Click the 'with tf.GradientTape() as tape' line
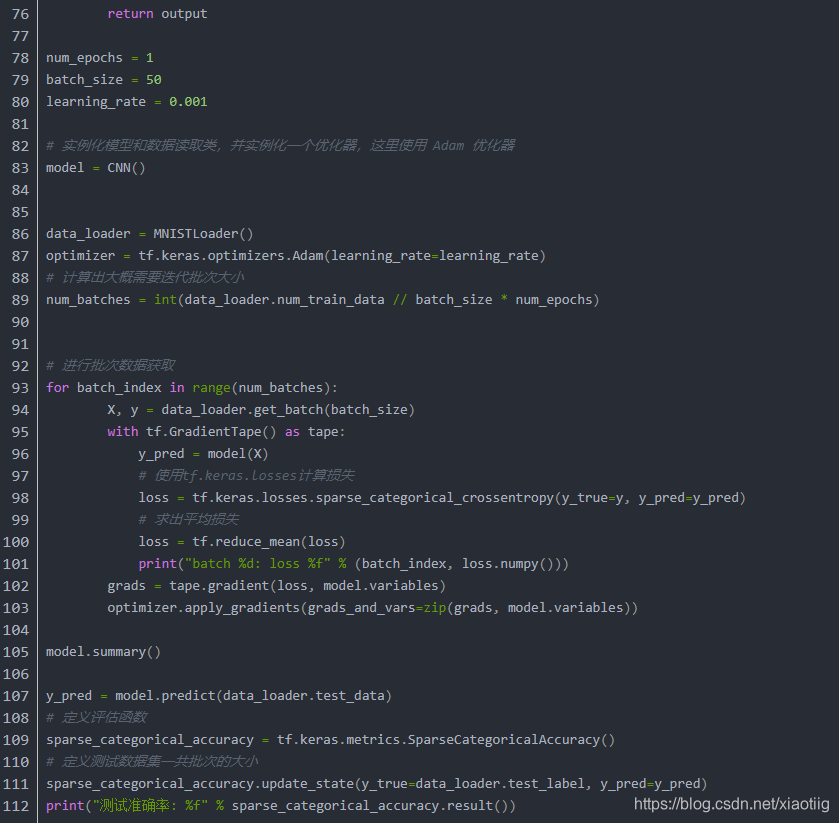Image resolution: width=839 pixels, height=823 pixels. pyautogui.click(x=226, y=432)
